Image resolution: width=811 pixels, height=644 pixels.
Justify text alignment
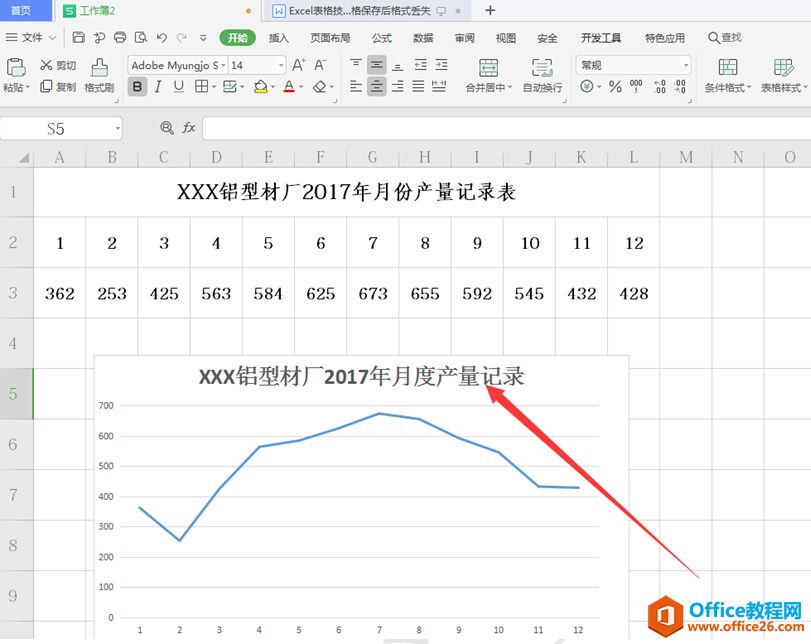418,86
